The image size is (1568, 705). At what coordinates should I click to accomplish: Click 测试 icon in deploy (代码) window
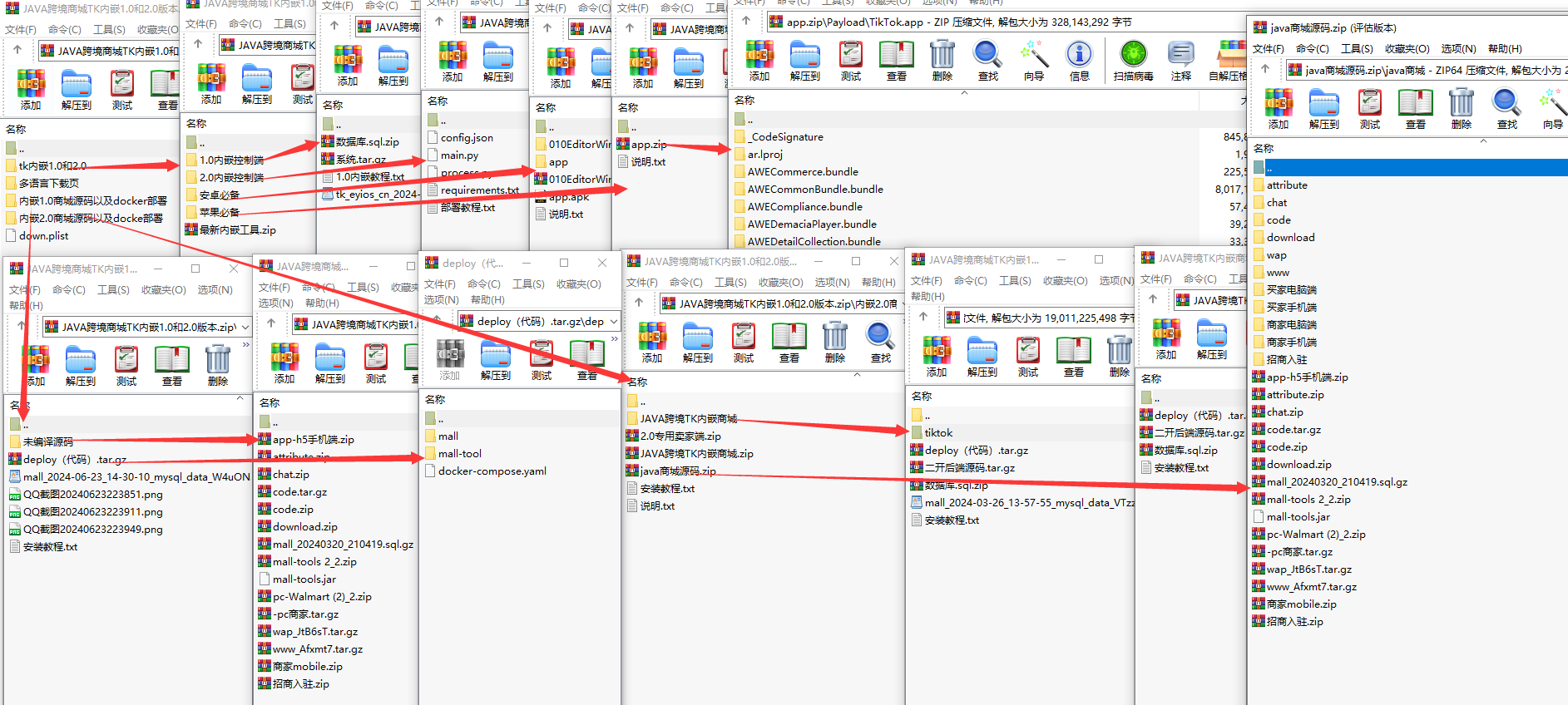point(542,360)
